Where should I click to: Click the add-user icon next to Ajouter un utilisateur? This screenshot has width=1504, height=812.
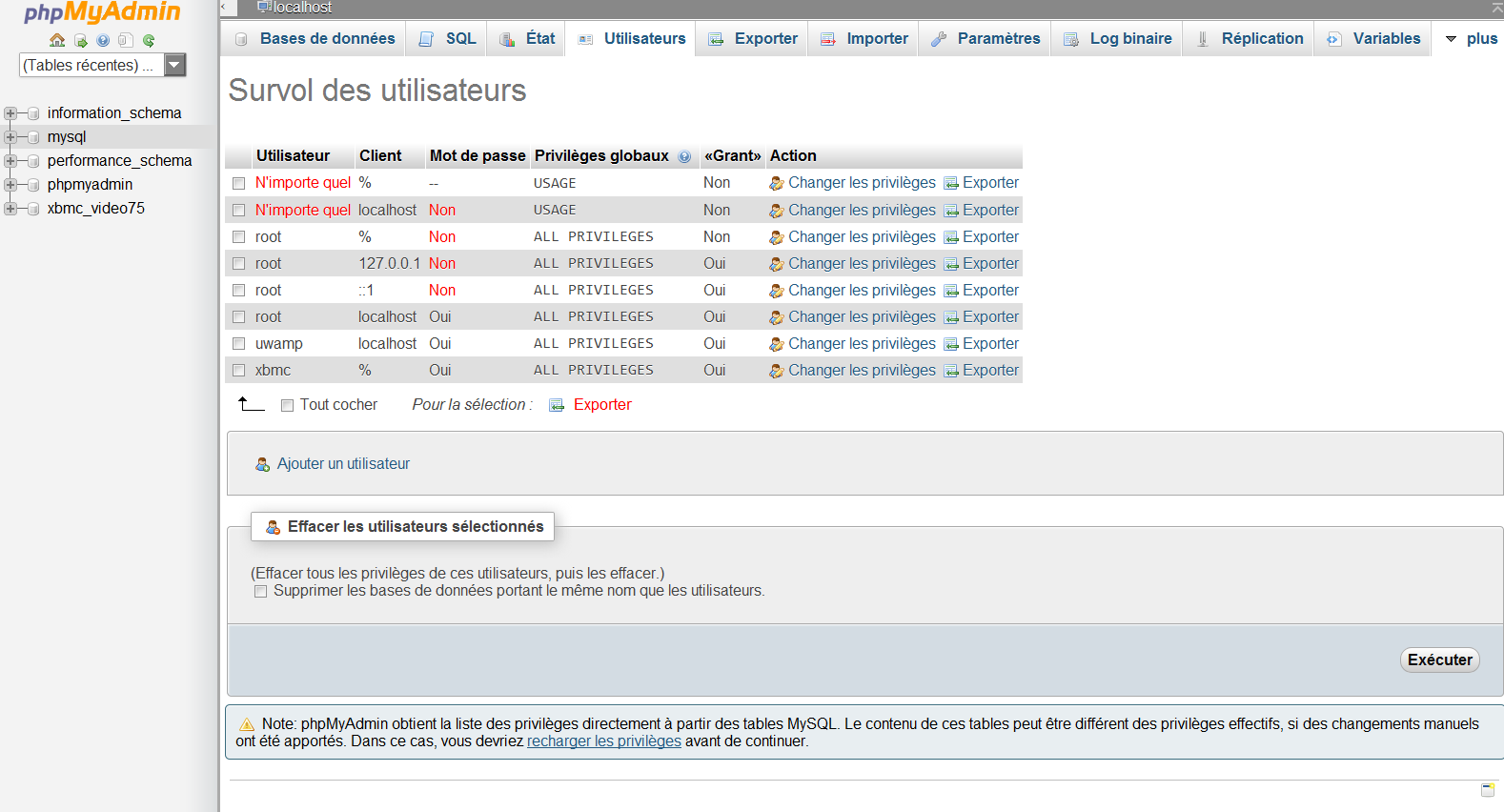tap(263, 464)
